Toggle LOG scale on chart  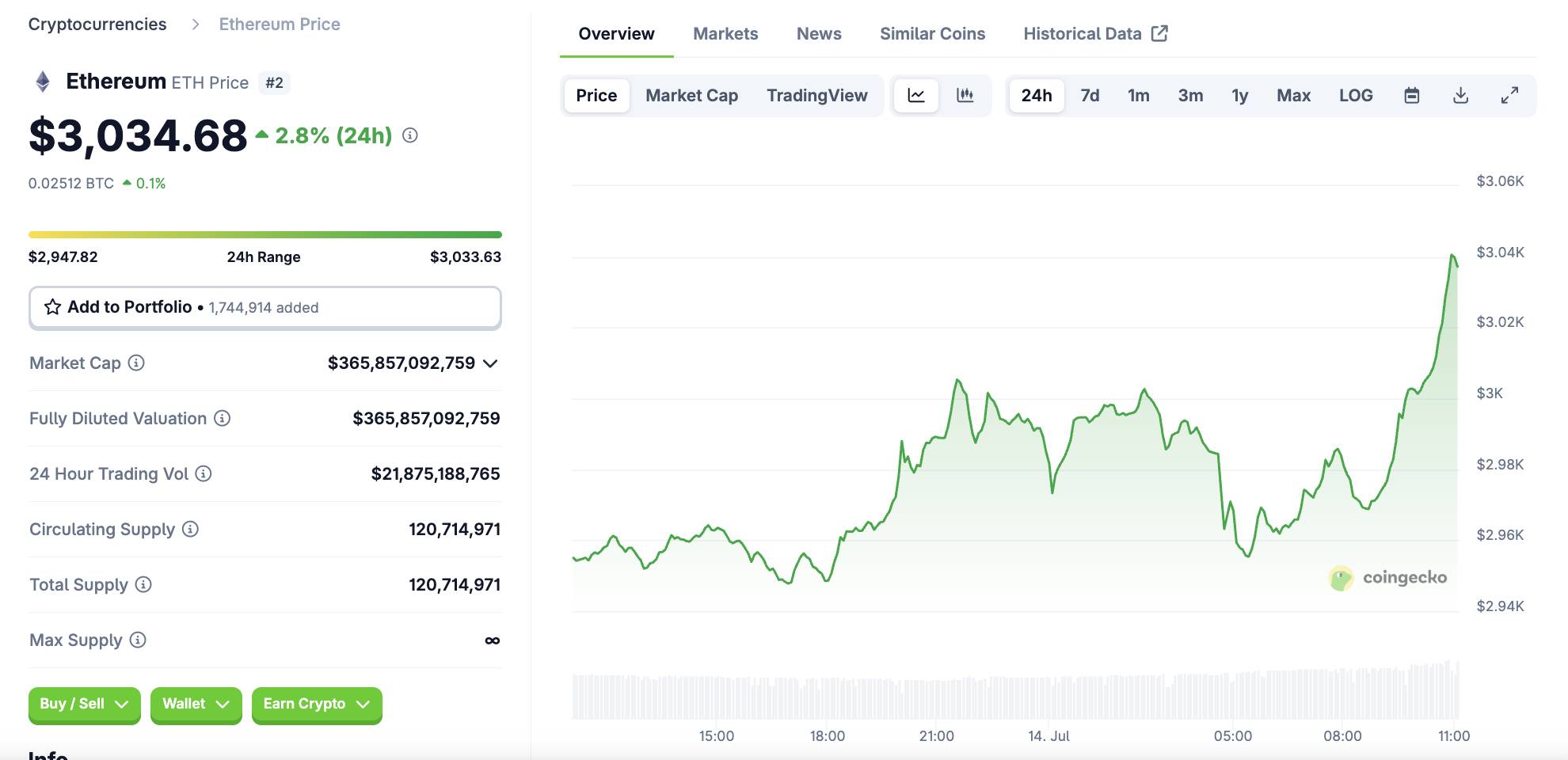coord(1356,96)
